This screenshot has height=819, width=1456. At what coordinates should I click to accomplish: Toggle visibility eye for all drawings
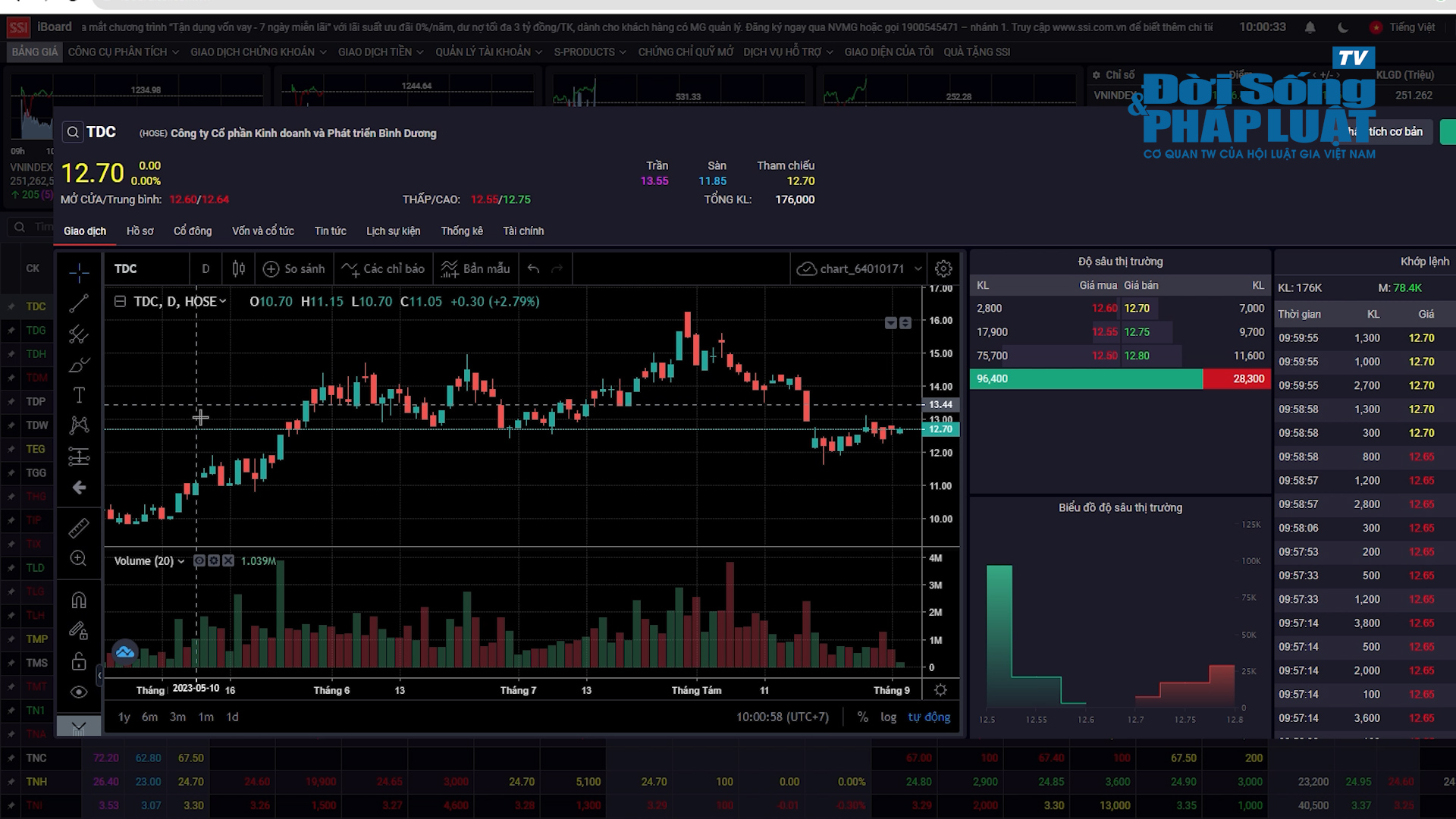[x=79, y=692]
